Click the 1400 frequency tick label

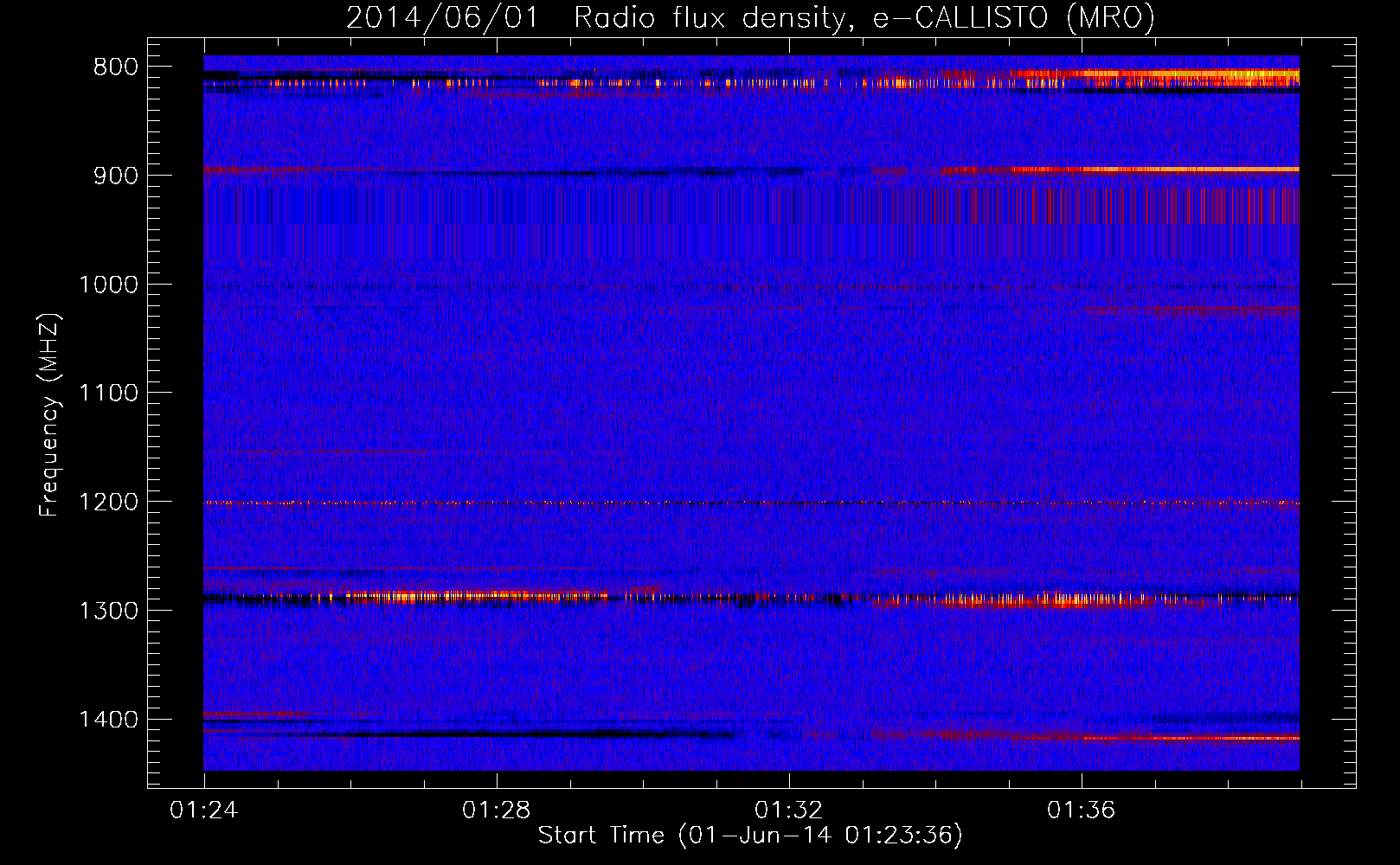(108, 720)
